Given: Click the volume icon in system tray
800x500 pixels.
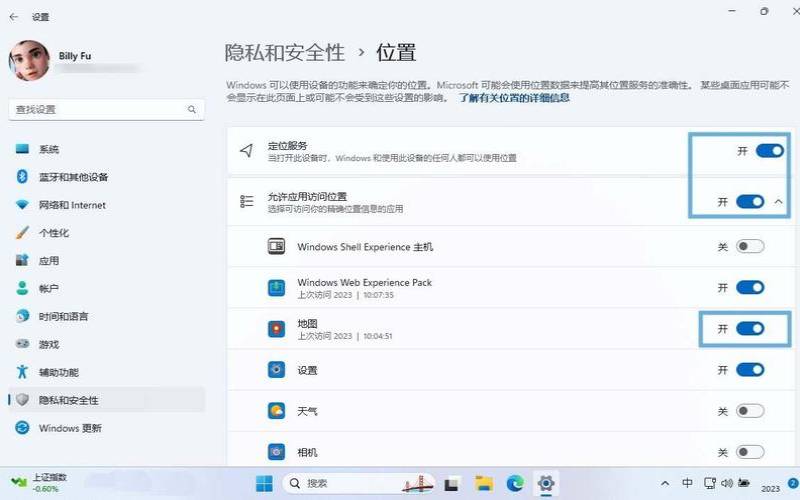Looking at the screenshot, I should point(727,483).
